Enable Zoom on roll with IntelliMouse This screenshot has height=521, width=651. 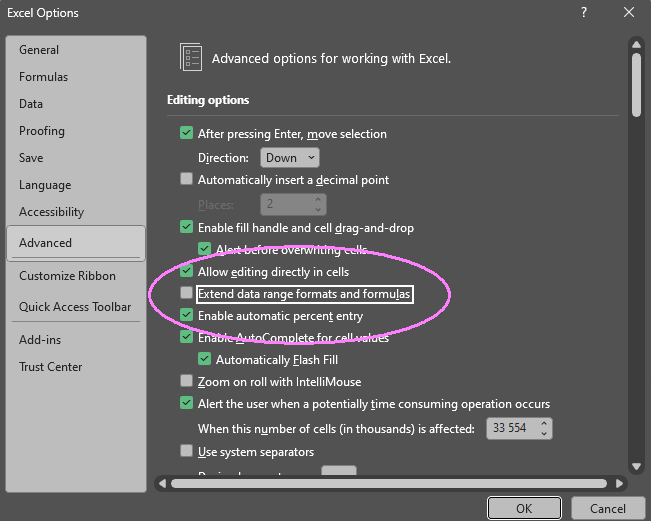pos(186,381)
